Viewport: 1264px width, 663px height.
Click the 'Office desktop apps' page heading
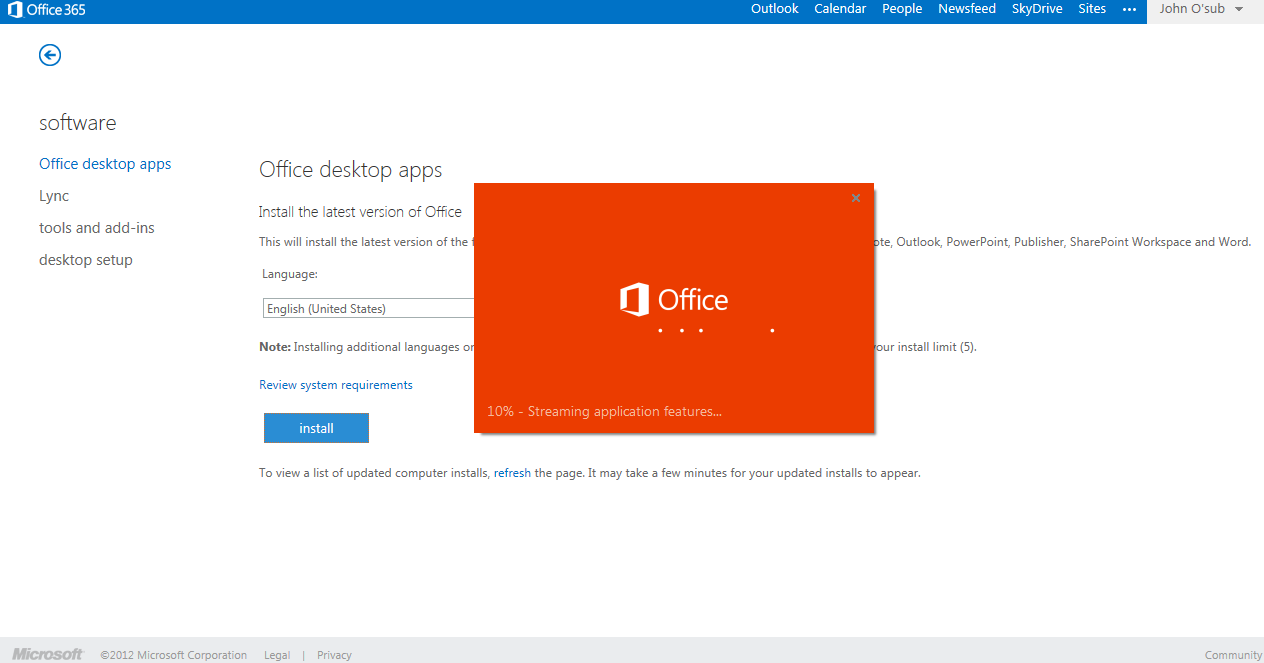(x=350, y=170)
